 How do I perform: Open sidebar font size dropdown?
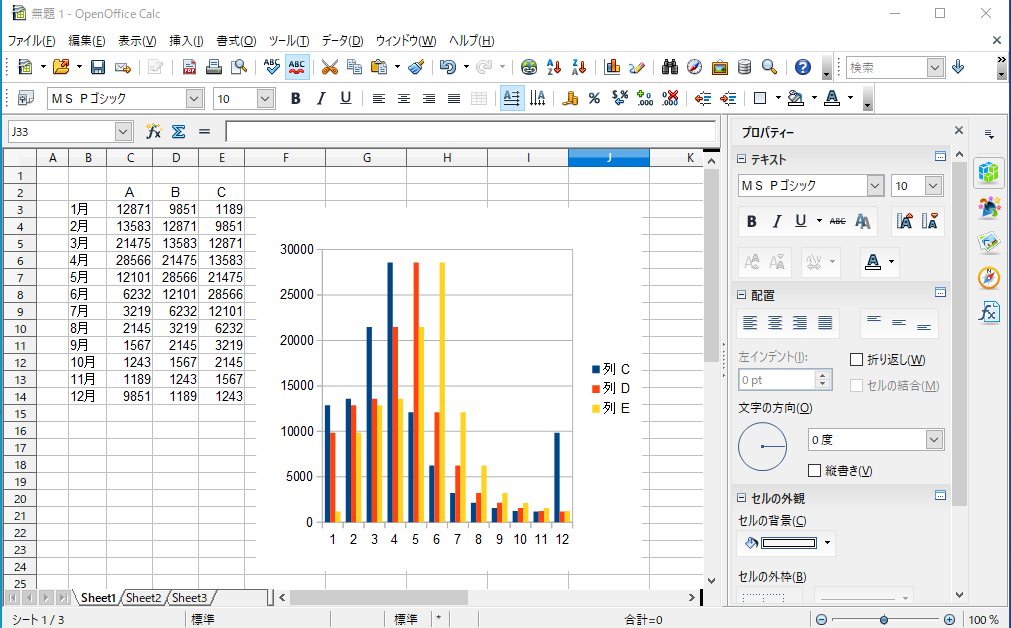point(933,186)
